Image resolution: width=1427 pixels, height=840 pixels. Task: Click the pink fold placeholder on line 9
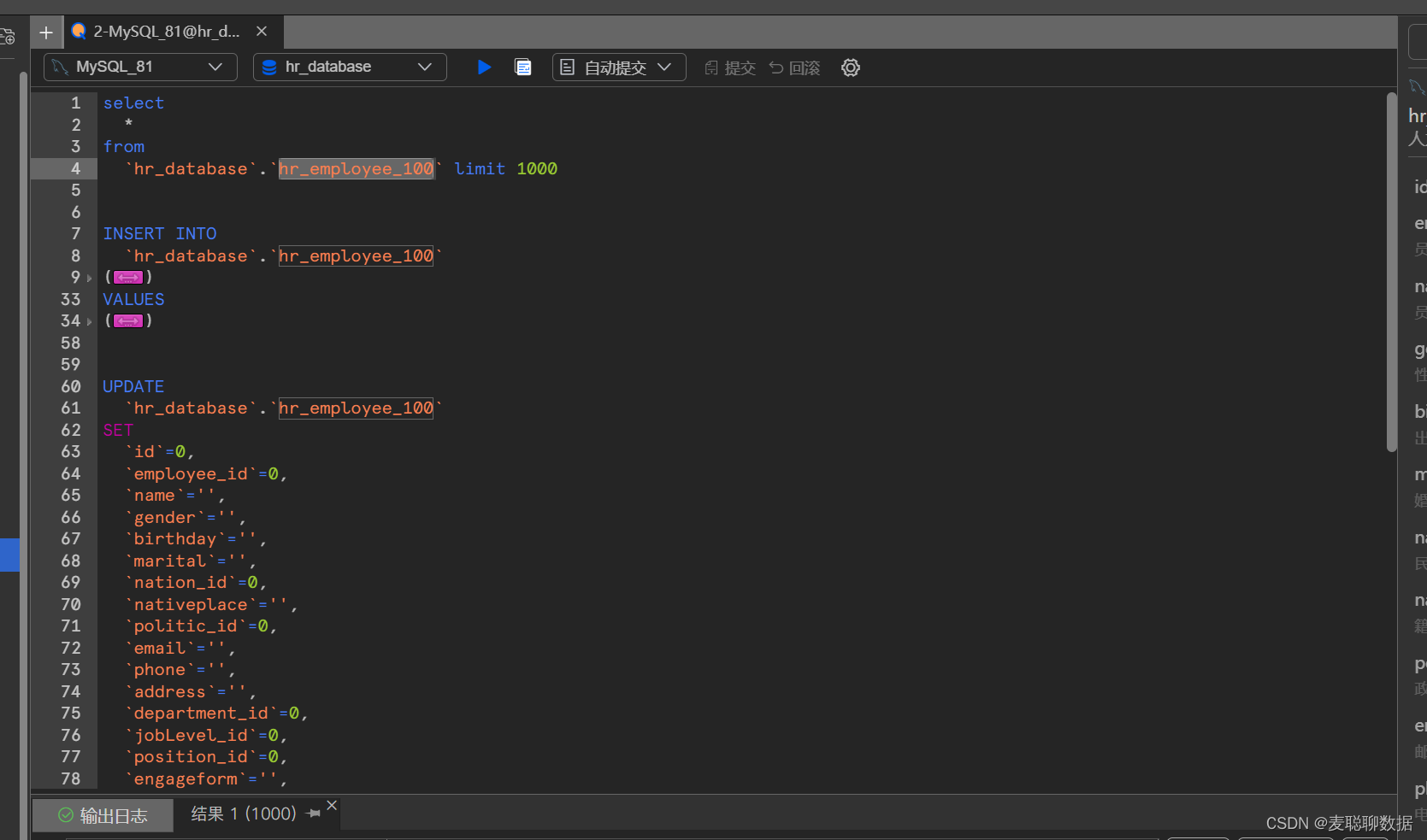tap(128, 277)
